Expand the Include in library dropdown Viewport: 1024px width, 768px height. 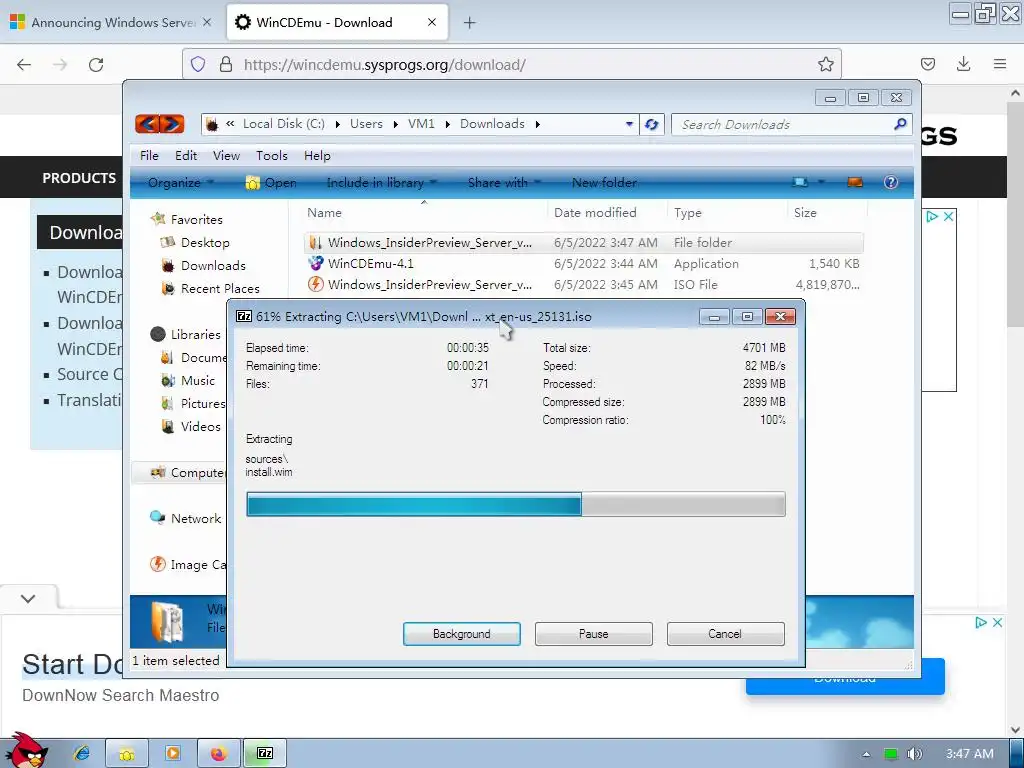pos(381,182)
